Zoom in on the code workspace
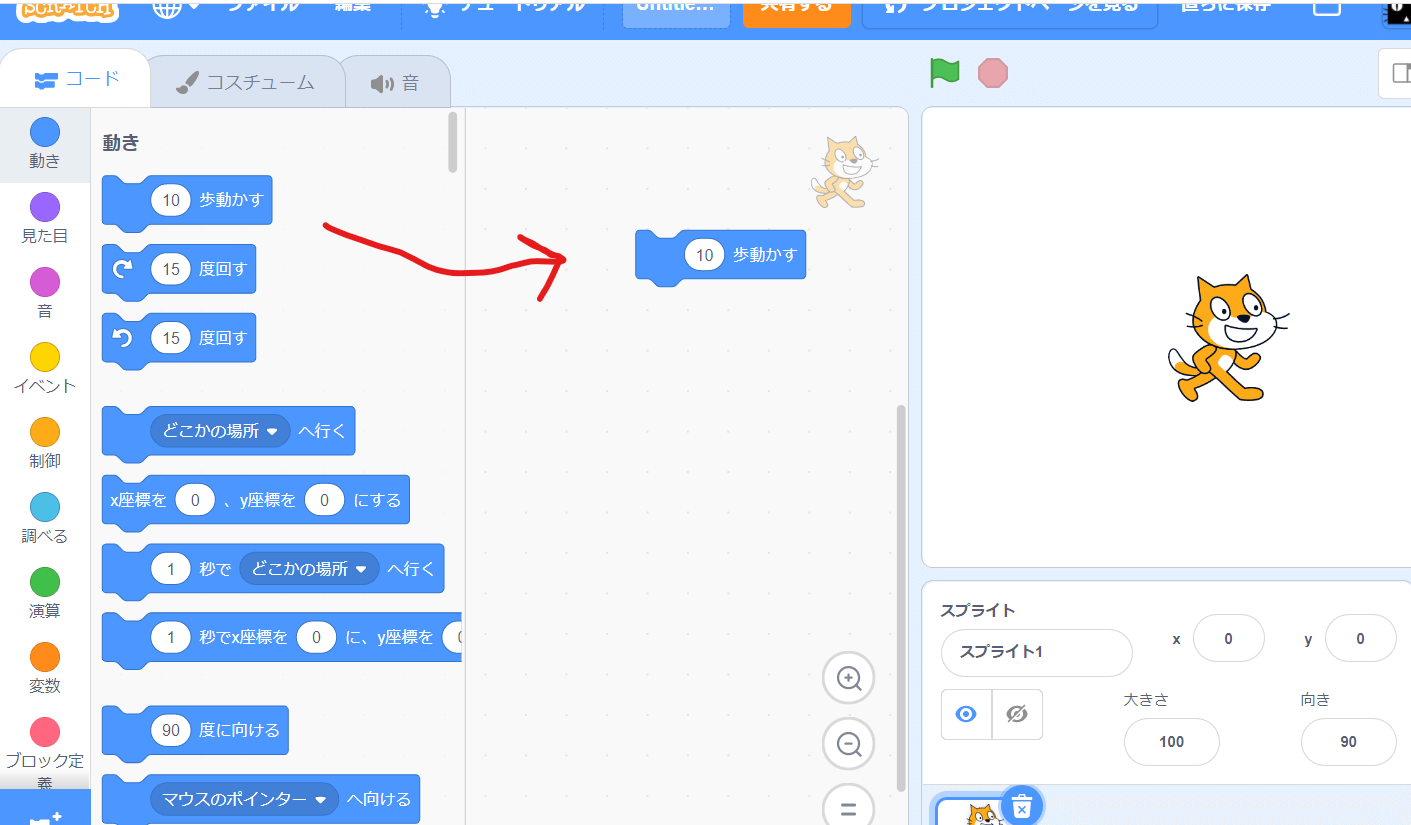Image resolution: width=1411 pixels, height=825 pixels. [849, 679]
